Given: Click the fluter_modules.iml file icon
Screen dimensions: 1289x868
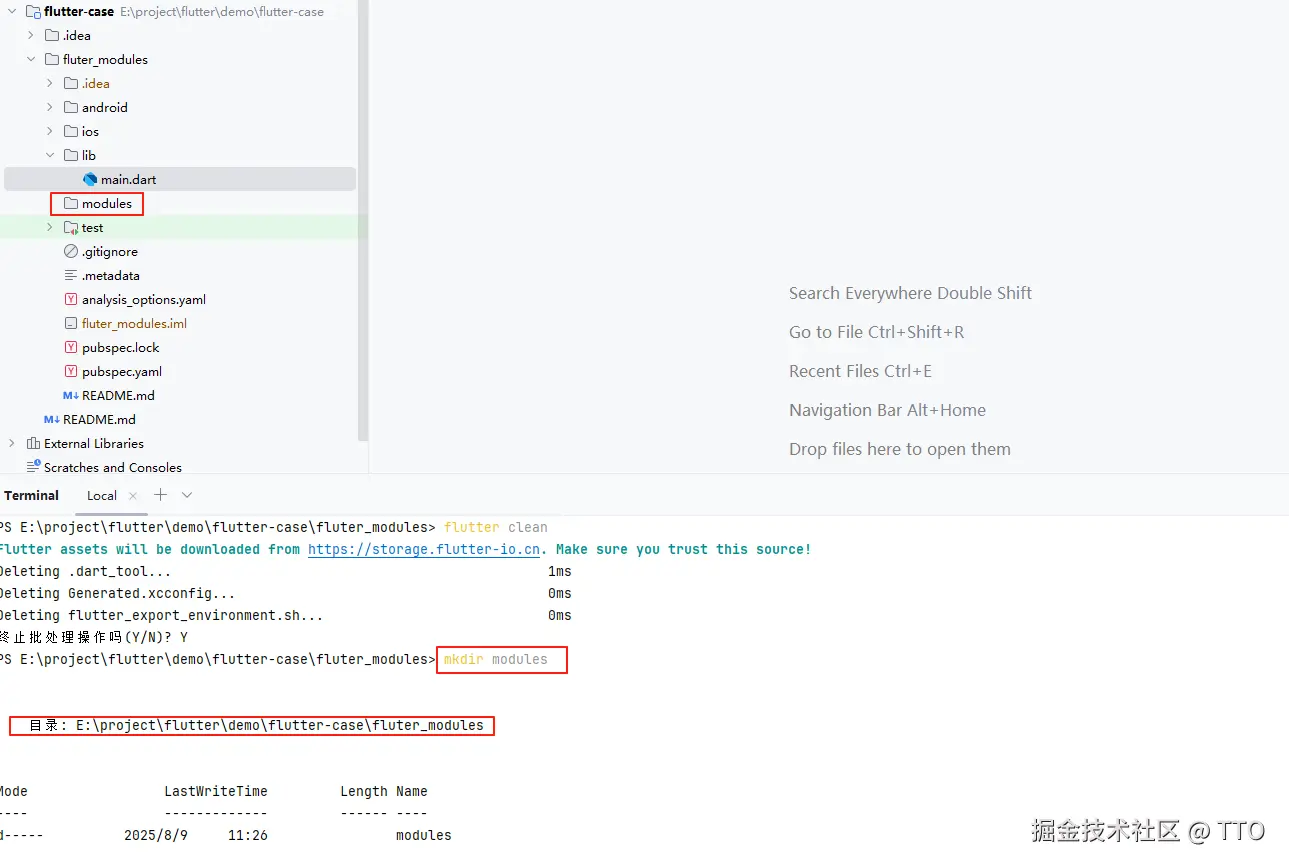Looking at the screenshot, I should [71, 324].
